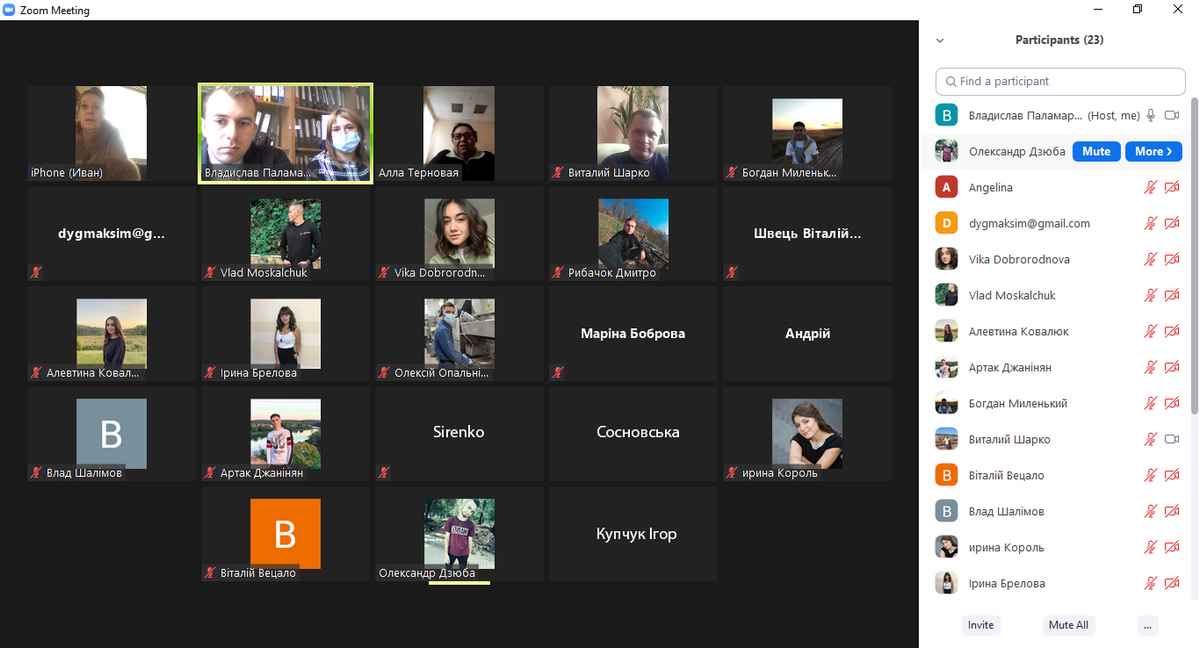Open More options for Олександр Дзюба

(1153, 152)
